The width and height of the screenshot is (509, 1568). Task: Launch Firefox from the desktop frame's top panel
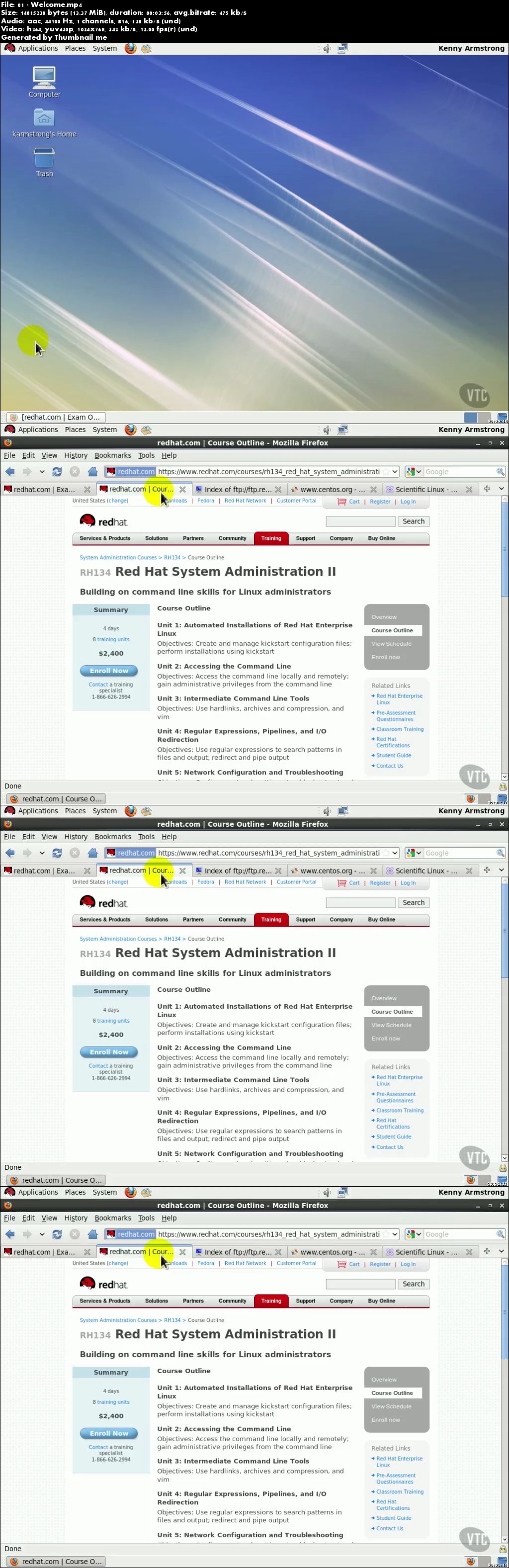[x=130, y=48]
